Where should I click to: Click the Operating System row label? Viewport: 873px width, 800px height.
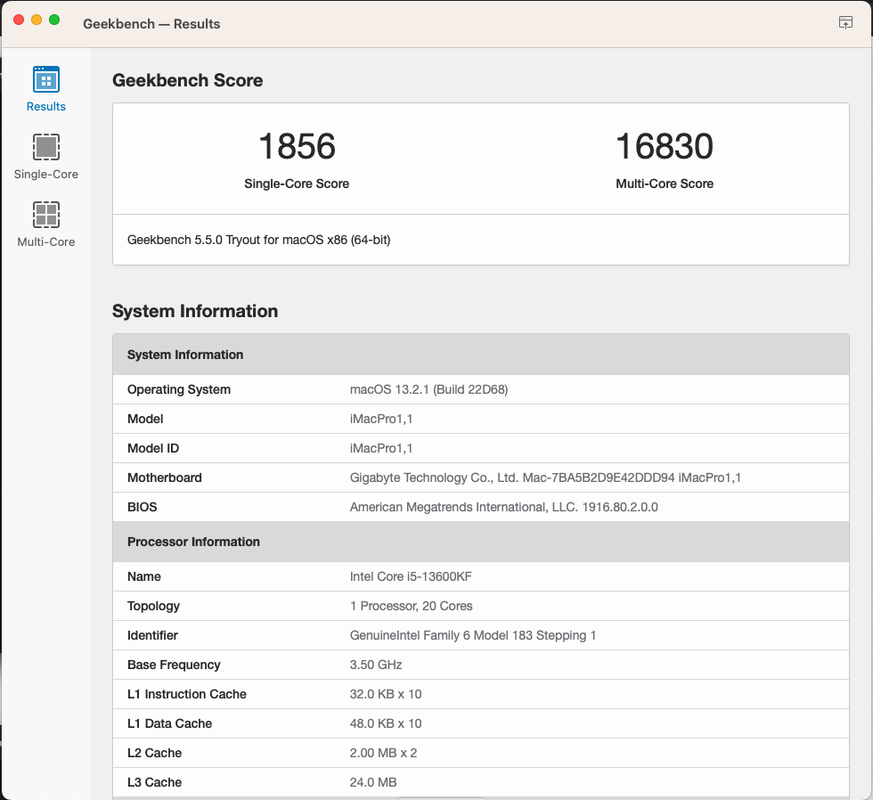click(x=179, y=390)
